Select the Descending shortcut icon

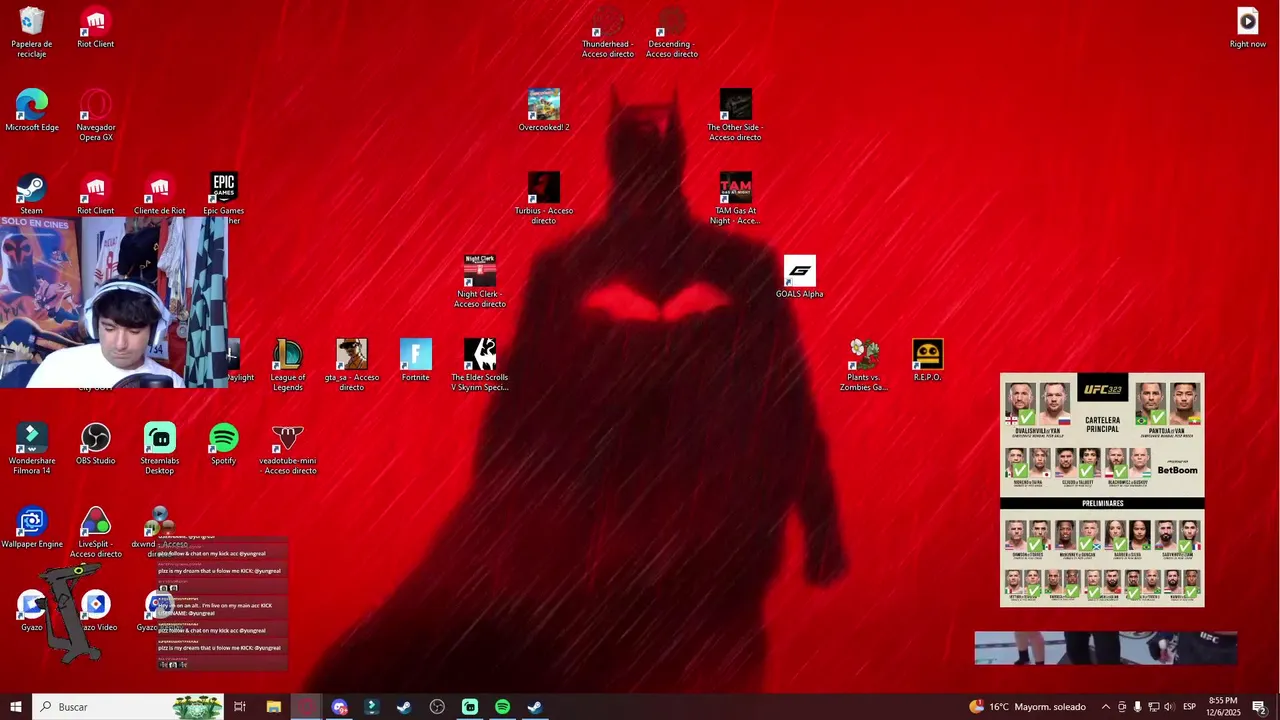tap(672, 32)
